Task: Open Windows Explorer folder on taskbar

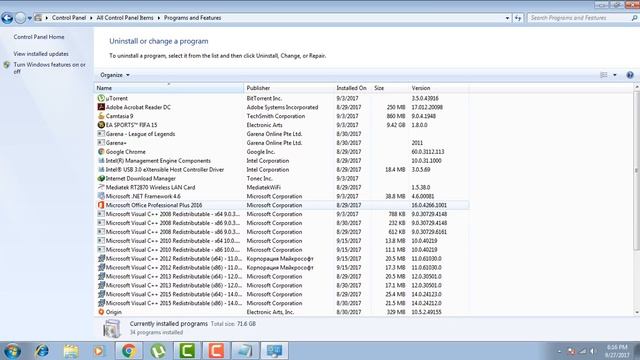Action: tap(71, 351)
